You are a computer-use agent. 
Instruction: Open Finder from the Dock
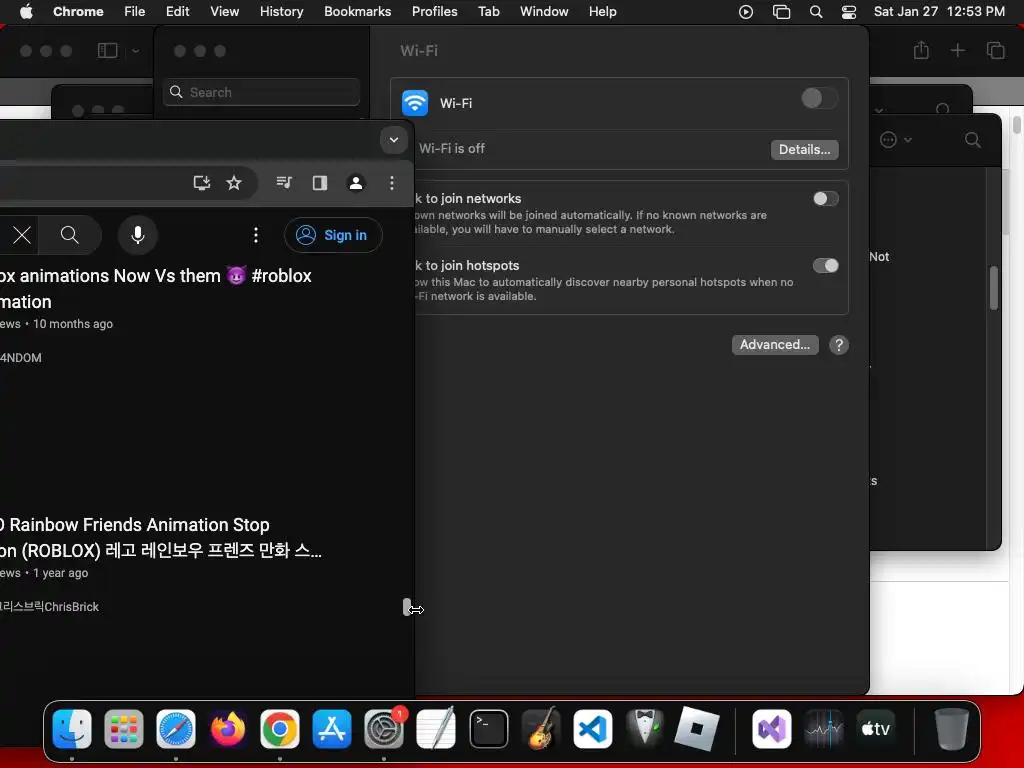pos(72,728)
